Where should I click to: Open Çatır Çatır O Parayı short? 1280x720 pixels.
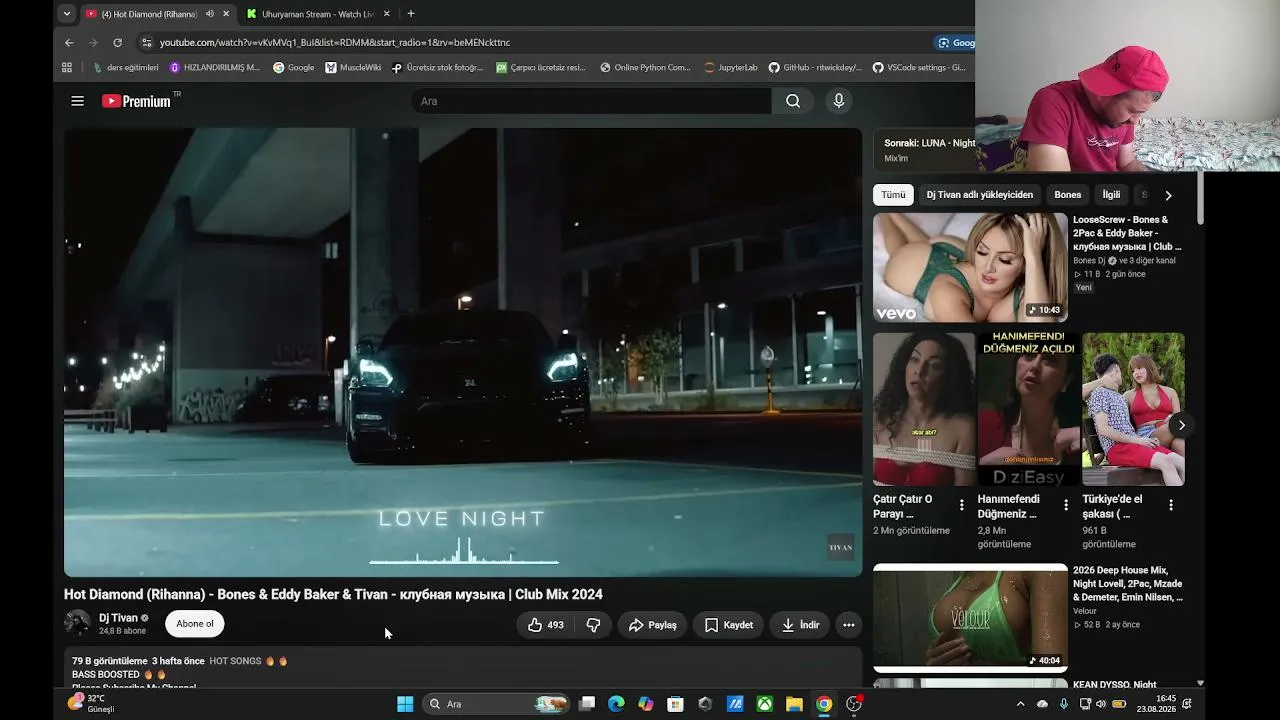click(924, 409)
